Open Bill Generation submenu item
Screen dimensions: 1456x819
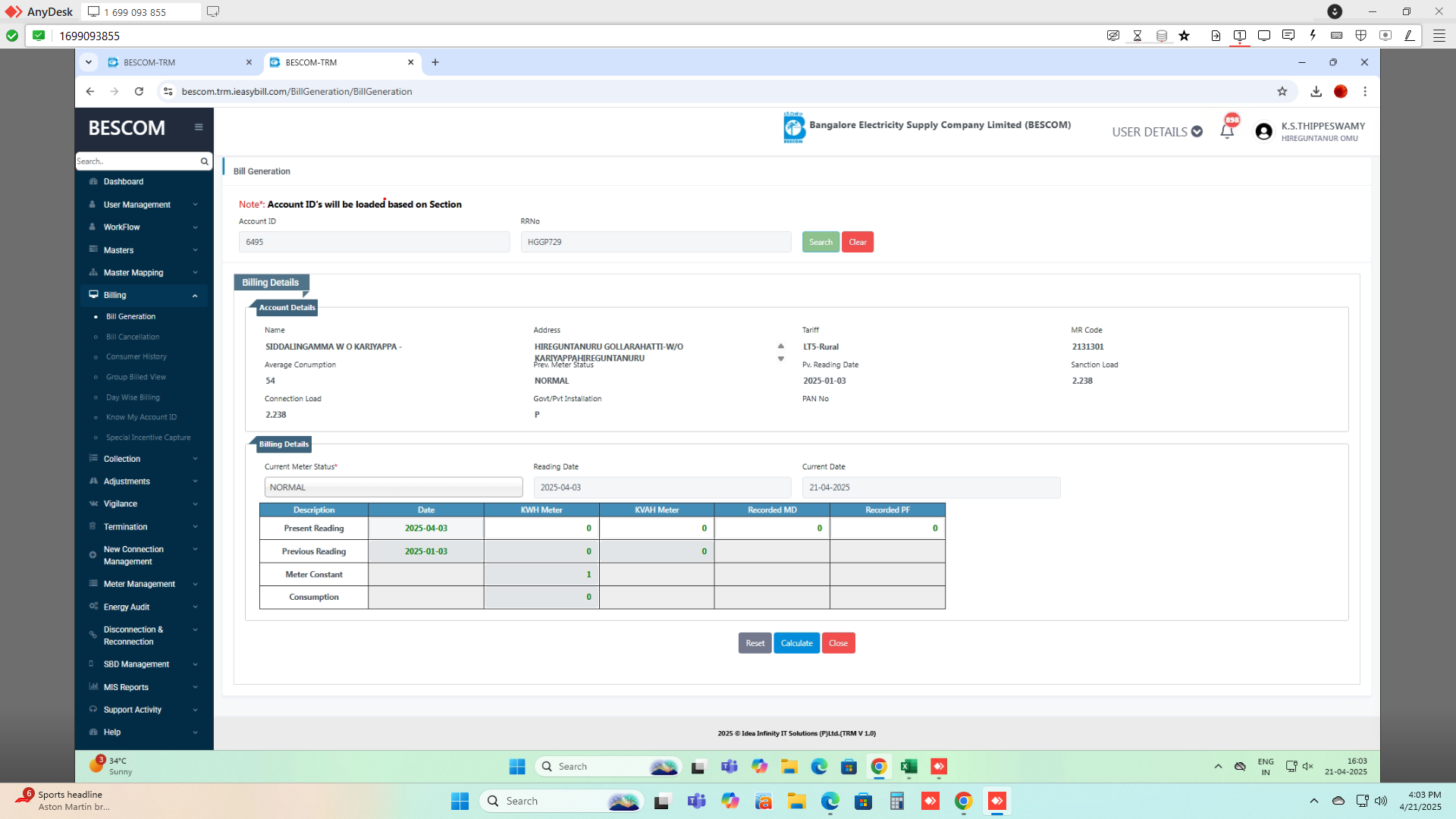coord(130,317)
